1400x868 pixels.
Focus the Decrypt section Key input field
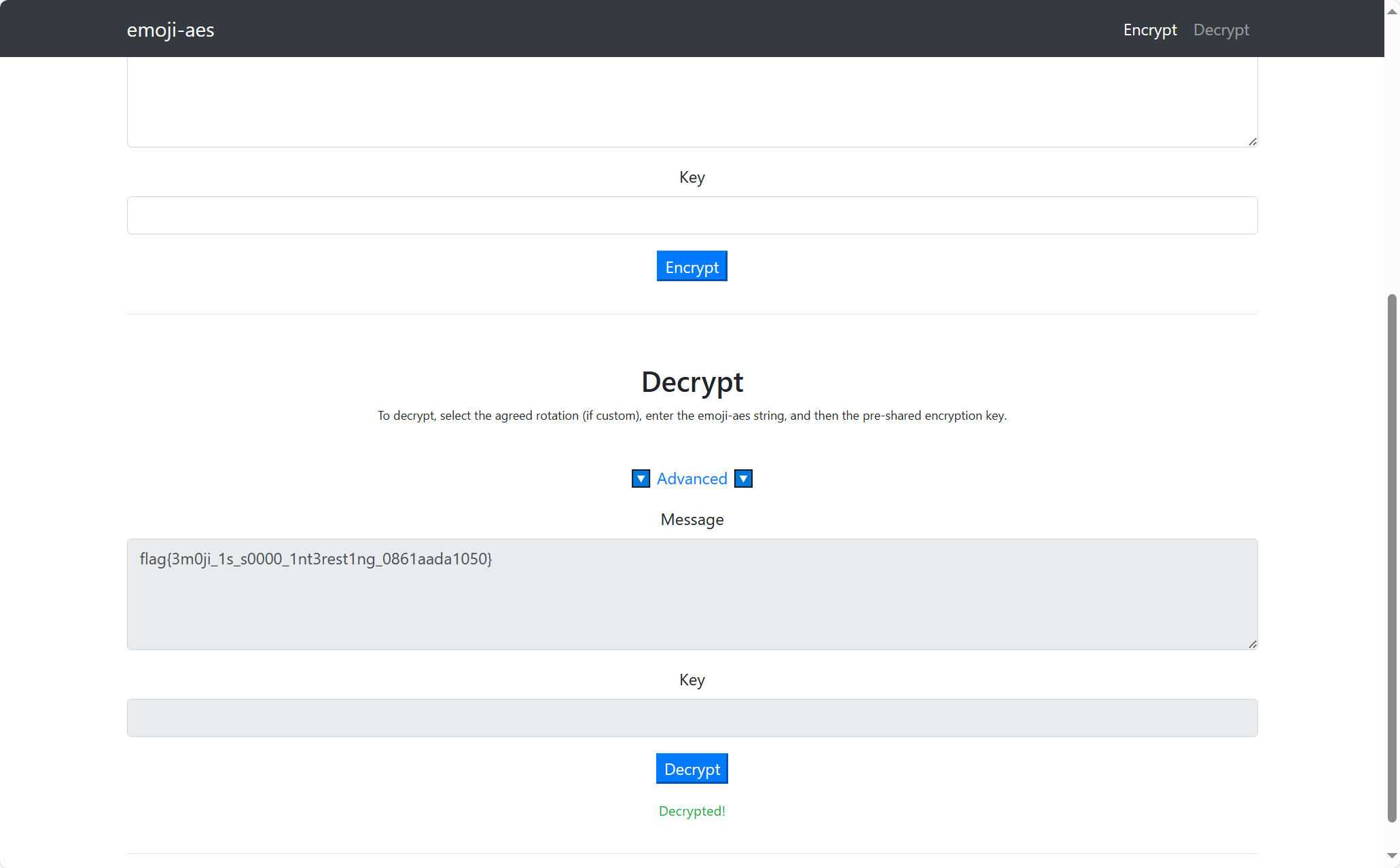(692, 718)
